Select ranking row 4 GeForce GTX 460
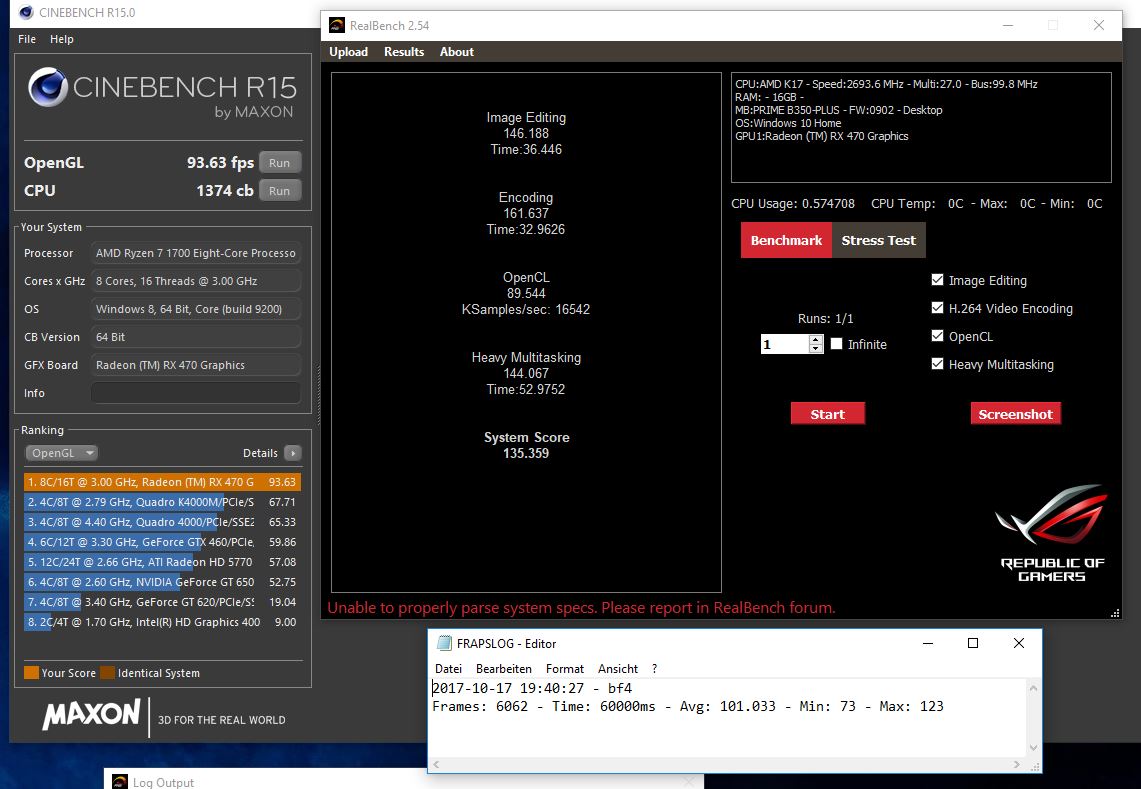Screen dimensions: 1141x789 pyautogui.click(x=162, y=542)
